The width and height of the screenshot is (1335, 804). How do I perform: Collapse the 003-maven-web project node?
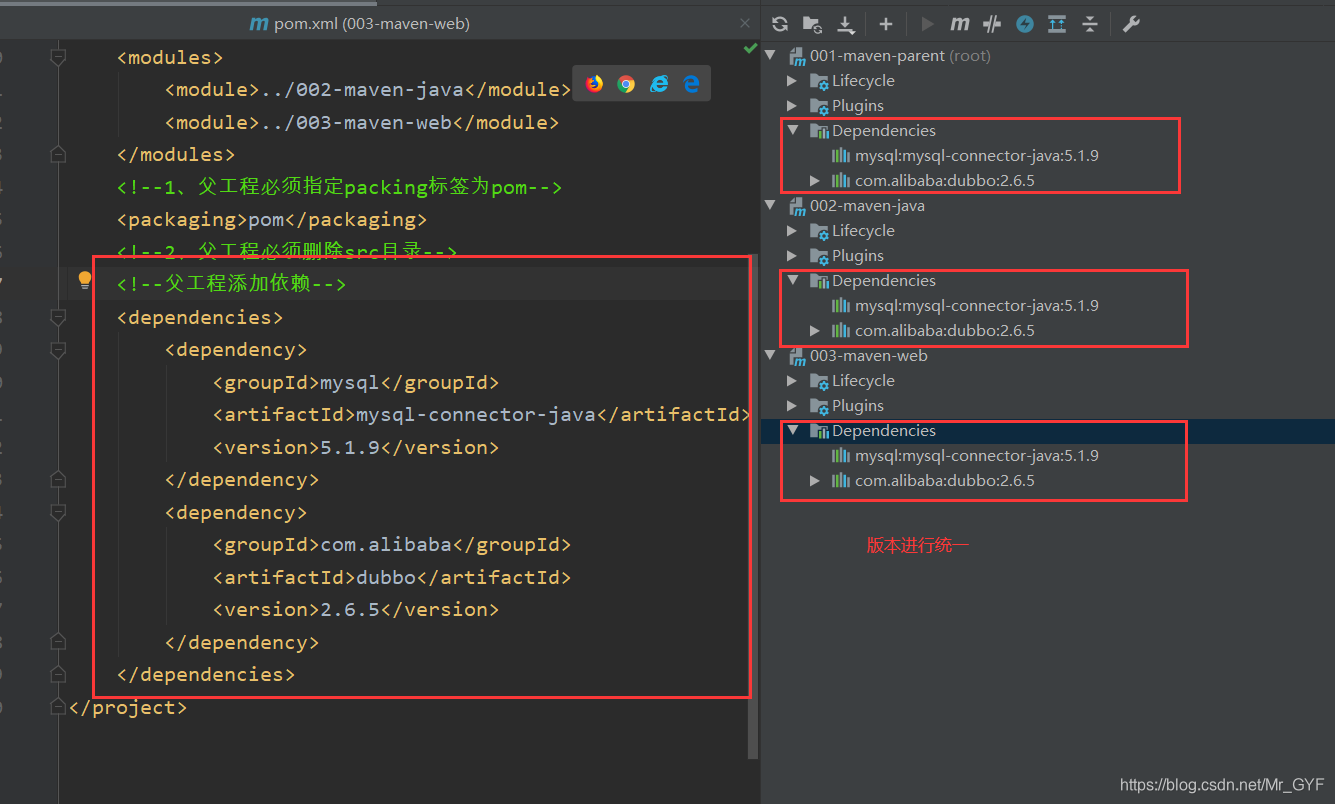(770, 355)
